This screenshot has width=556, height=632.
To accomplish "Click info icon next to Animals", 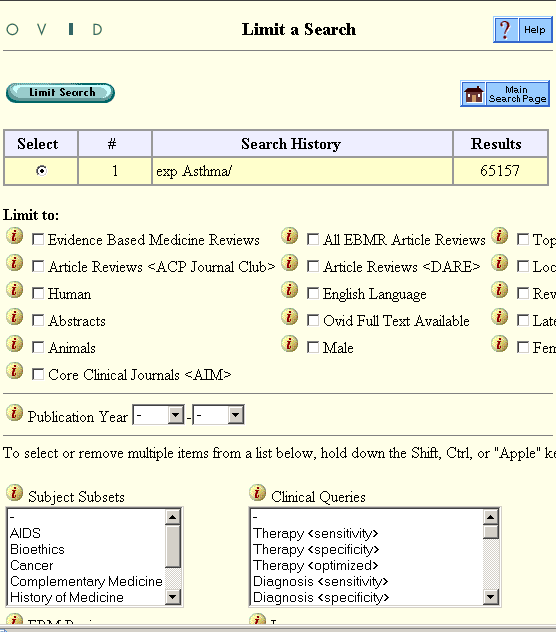I will click(x=15, y=344).
